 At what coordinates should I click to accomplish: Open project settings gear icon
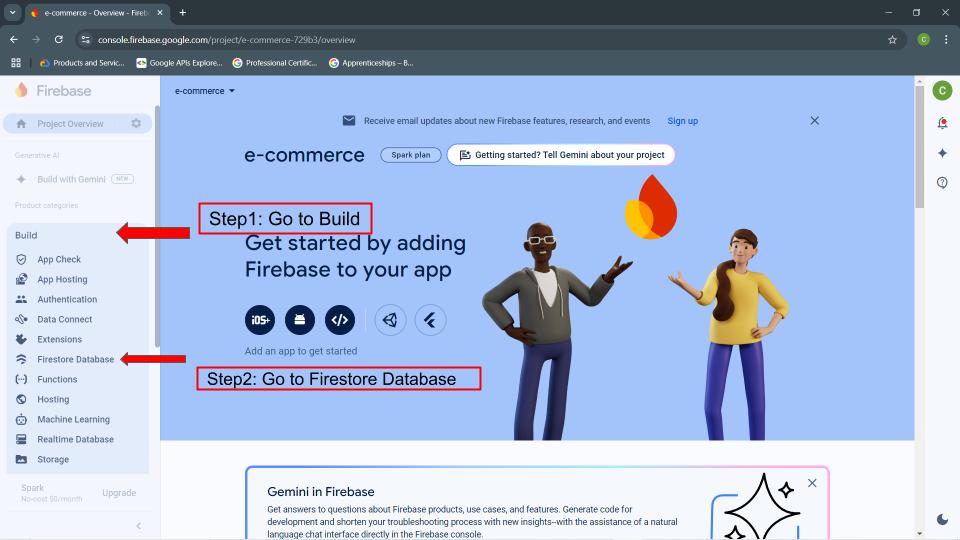click(136, 123)
